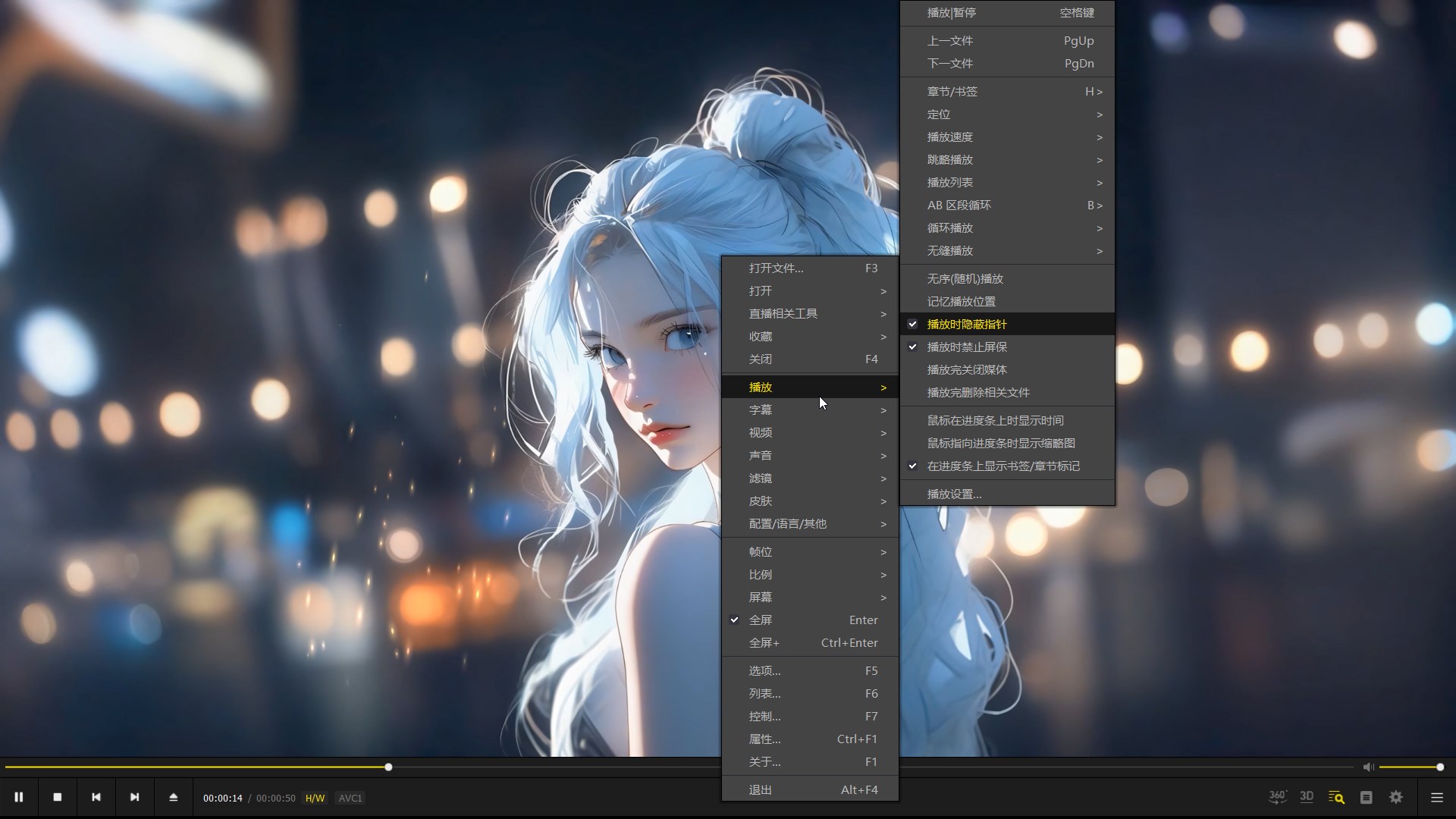Expand the 皮肤 submenu
Viewport: 1456px width, 819px height.
(810, 500)
